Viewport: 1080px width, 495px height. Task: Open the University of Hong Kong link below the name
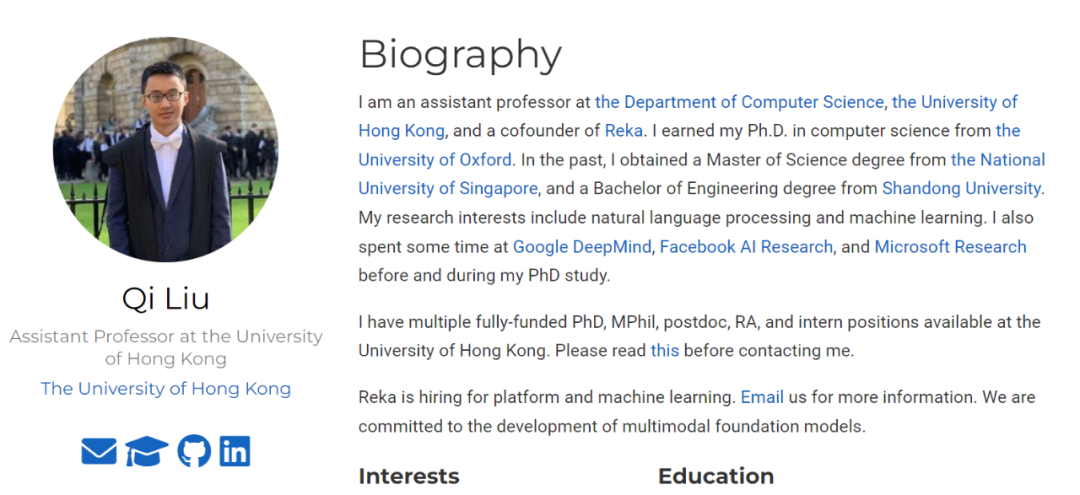coord(166,389)
